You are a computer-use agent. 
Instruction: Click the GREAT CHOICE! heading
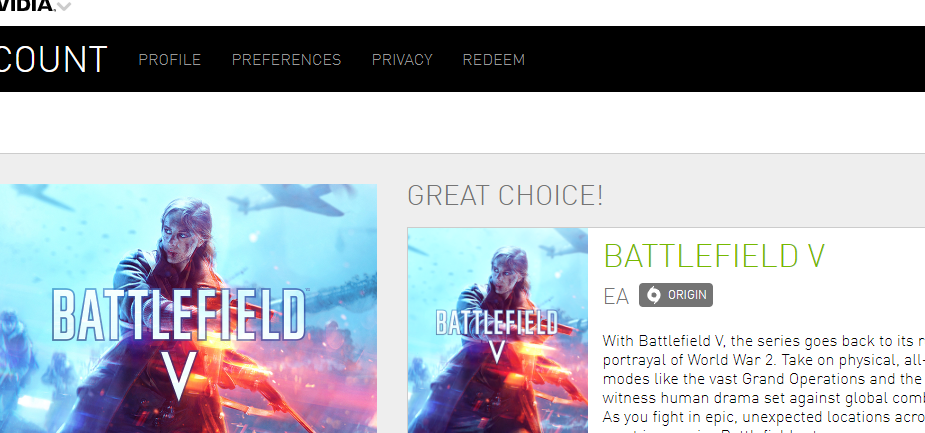505,195
